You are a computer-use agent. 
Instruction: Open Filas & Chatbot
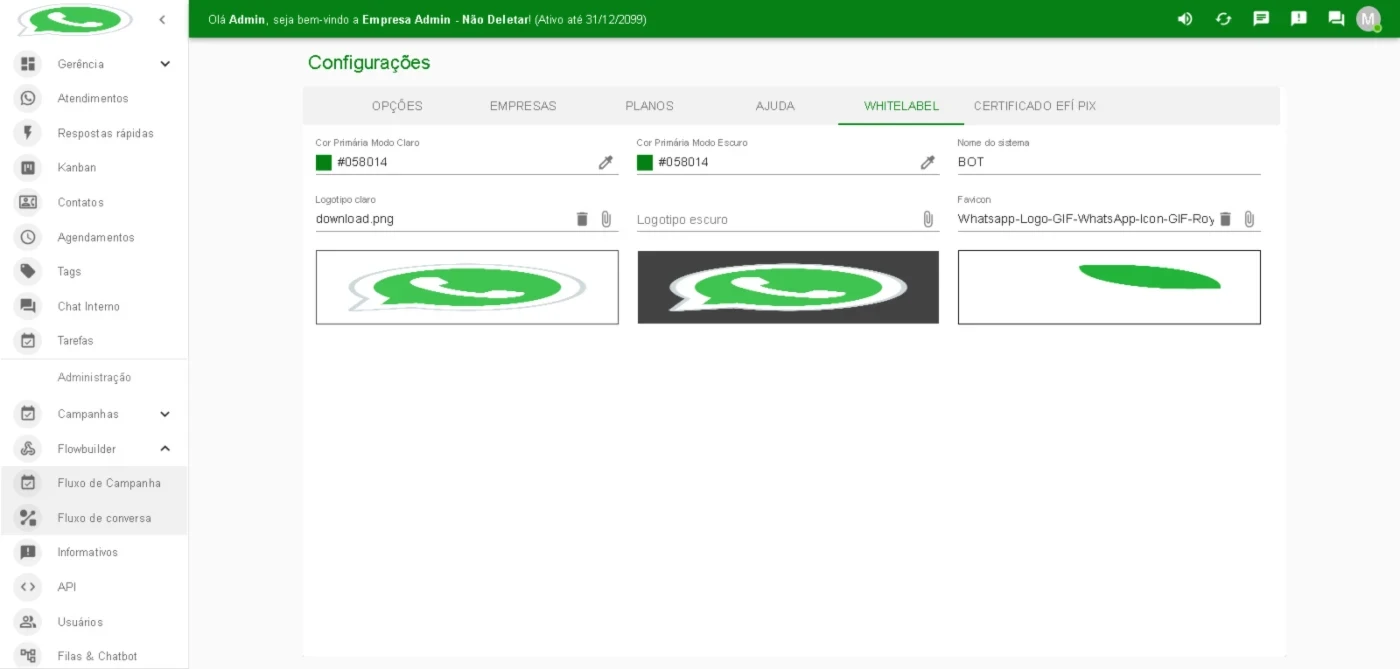[x=94, y=656]
